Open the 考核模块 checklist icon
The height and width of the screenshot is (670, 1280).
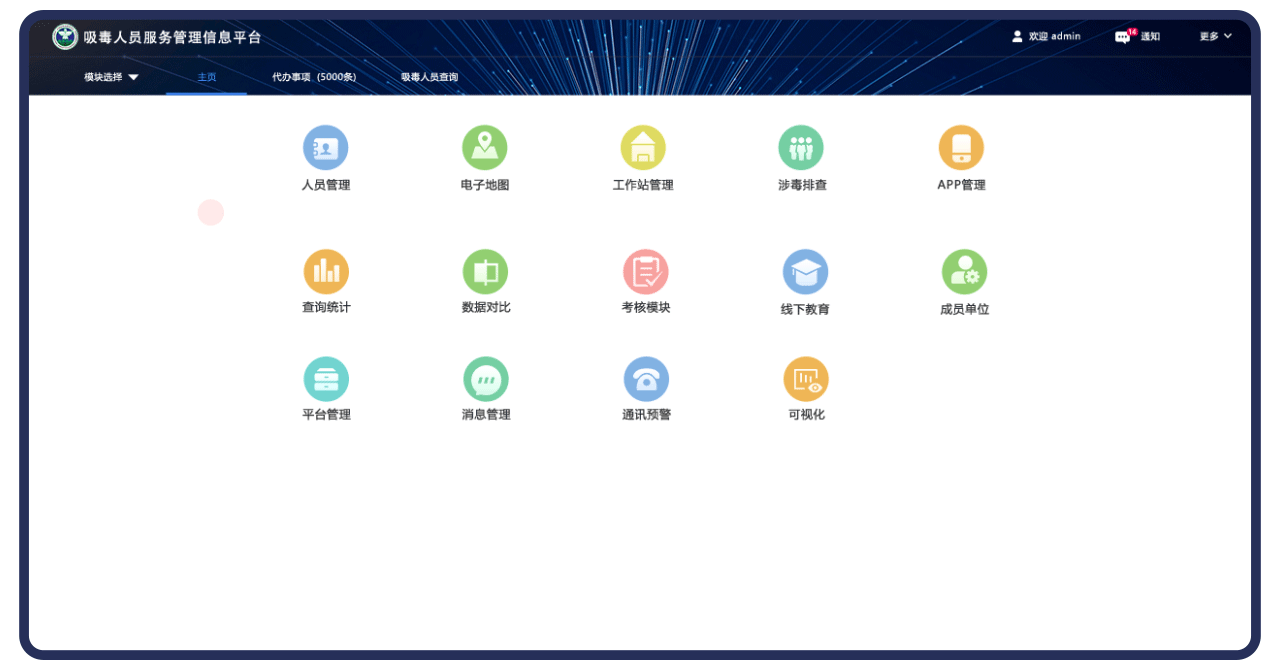click(646, 272)
